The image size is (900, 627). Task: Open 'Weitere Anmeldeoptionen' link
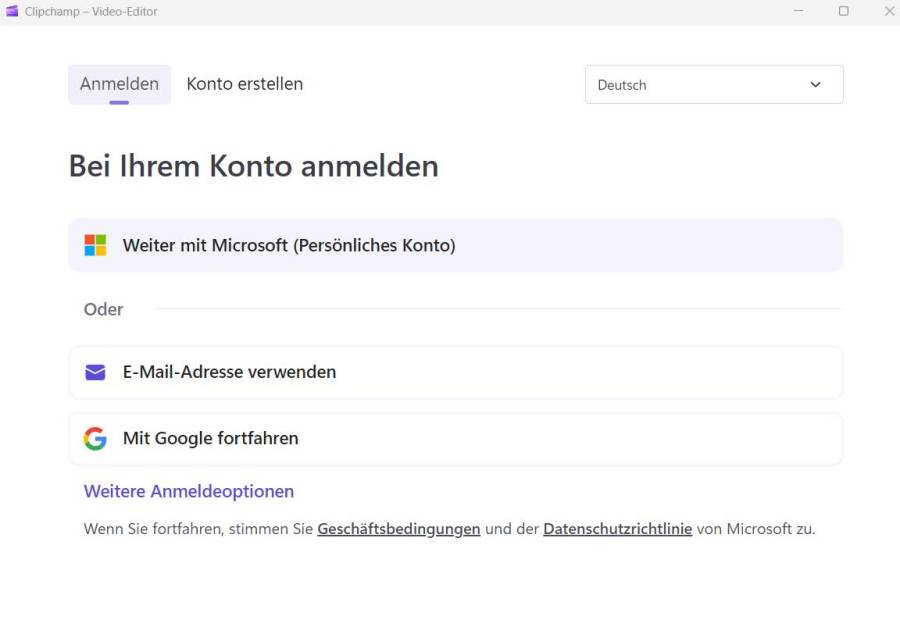click(188, 491)
